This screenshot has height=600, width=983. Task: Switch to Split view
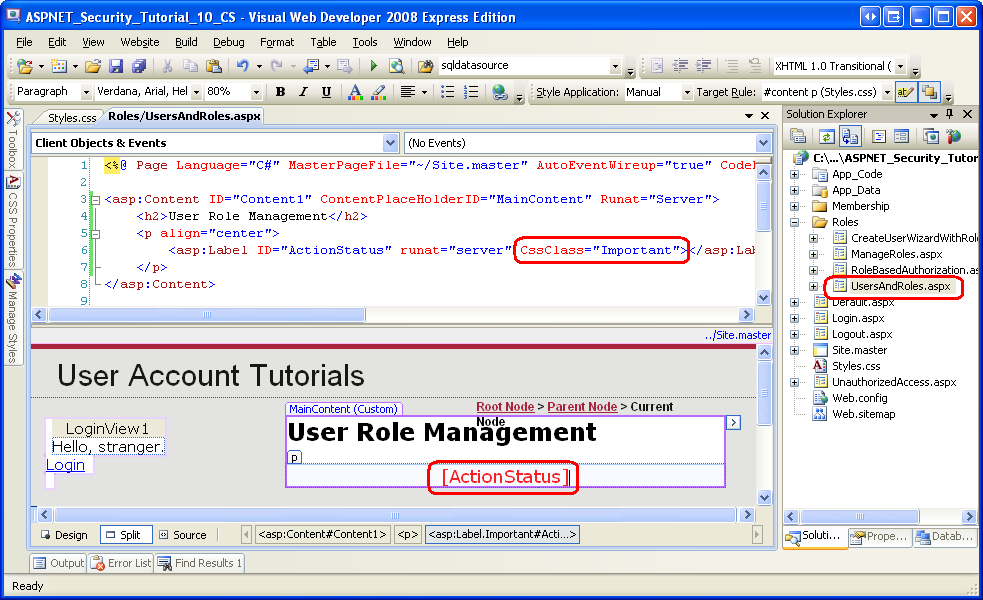click(125, 535)
